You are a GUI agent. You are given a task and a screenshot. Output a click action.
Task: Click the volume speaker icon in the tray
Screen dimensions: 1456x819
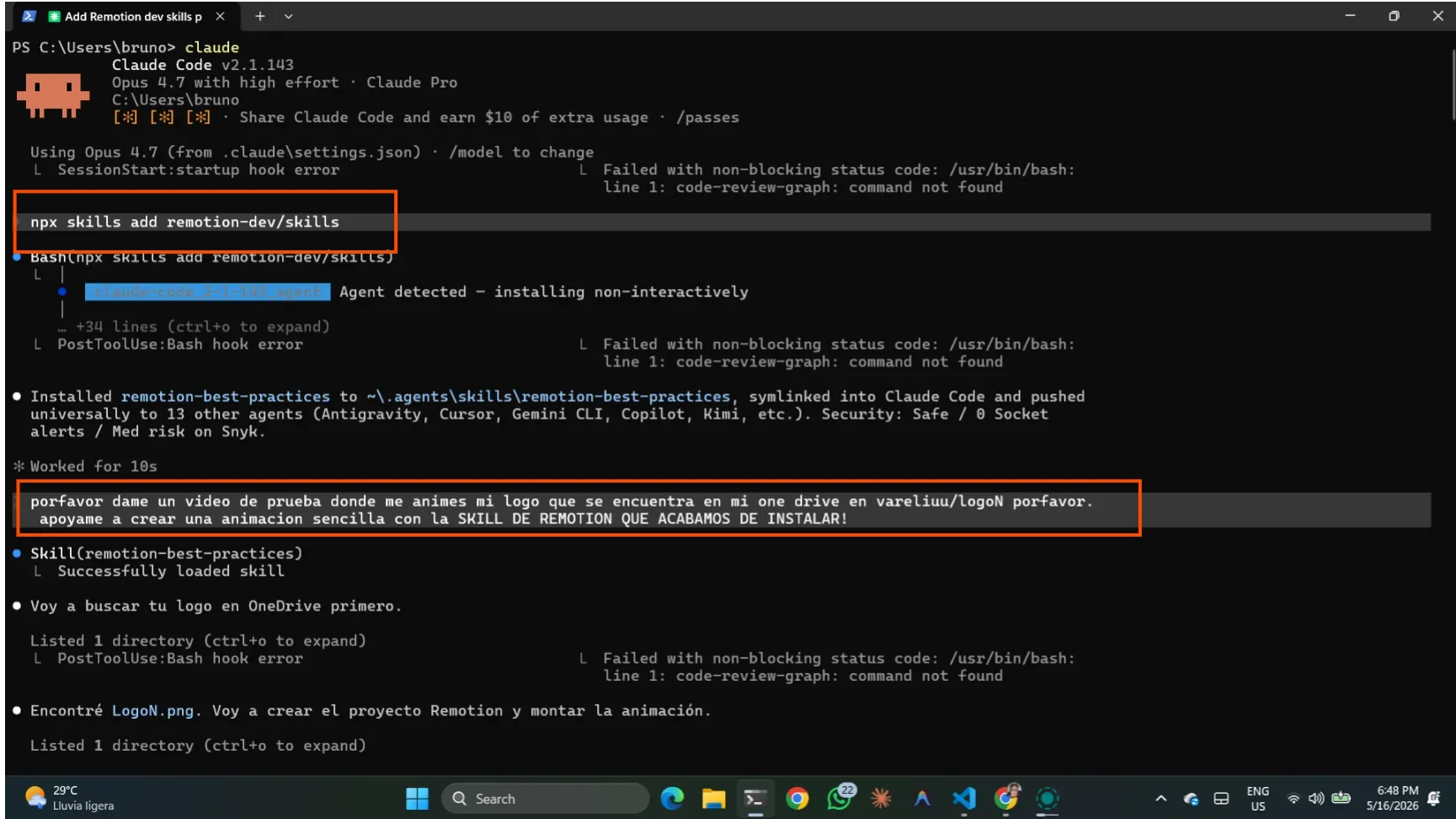[1316, 798]
